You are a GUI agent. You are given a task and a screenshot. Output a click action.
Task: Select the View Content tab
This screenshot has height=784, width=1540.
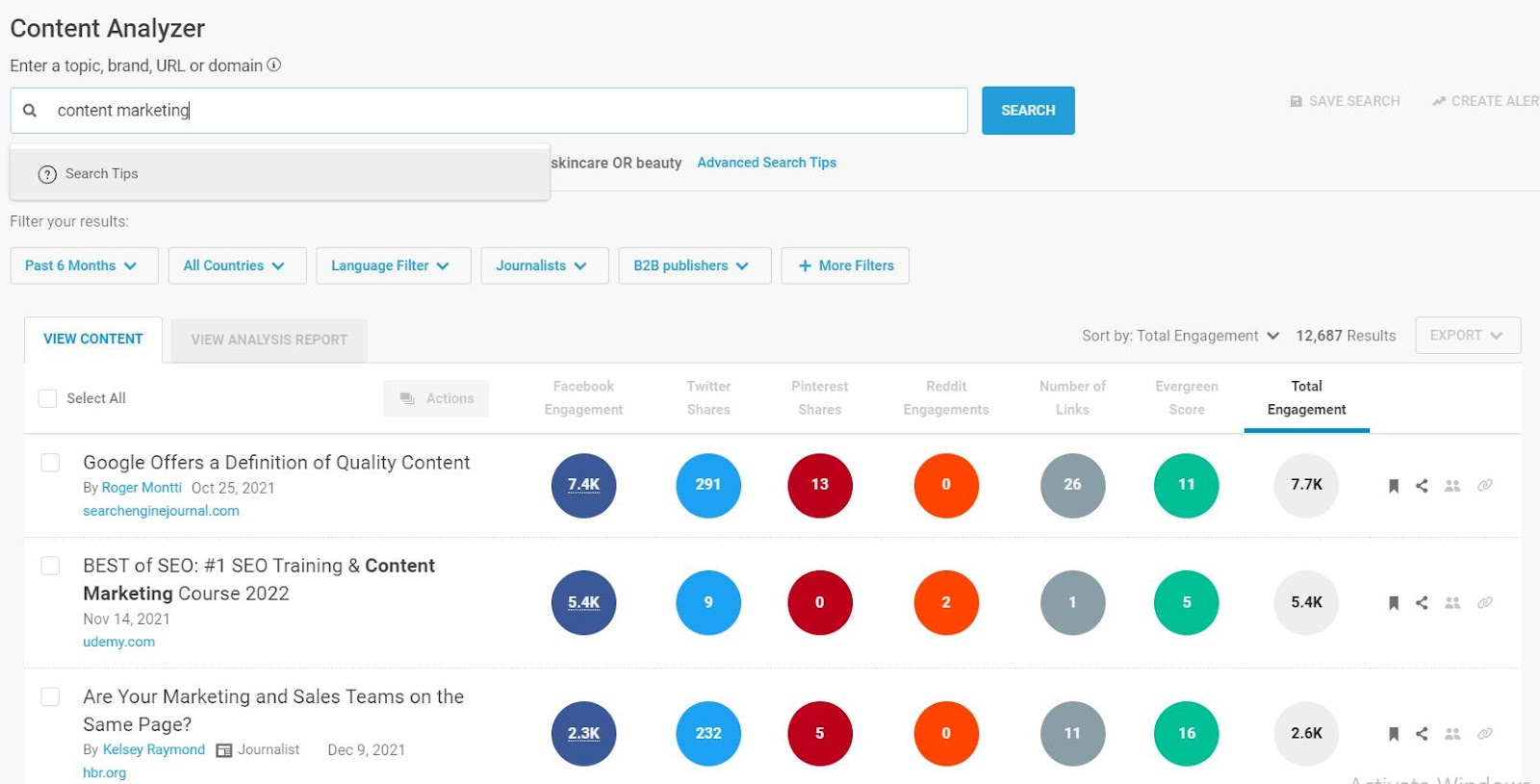[93, 340]
